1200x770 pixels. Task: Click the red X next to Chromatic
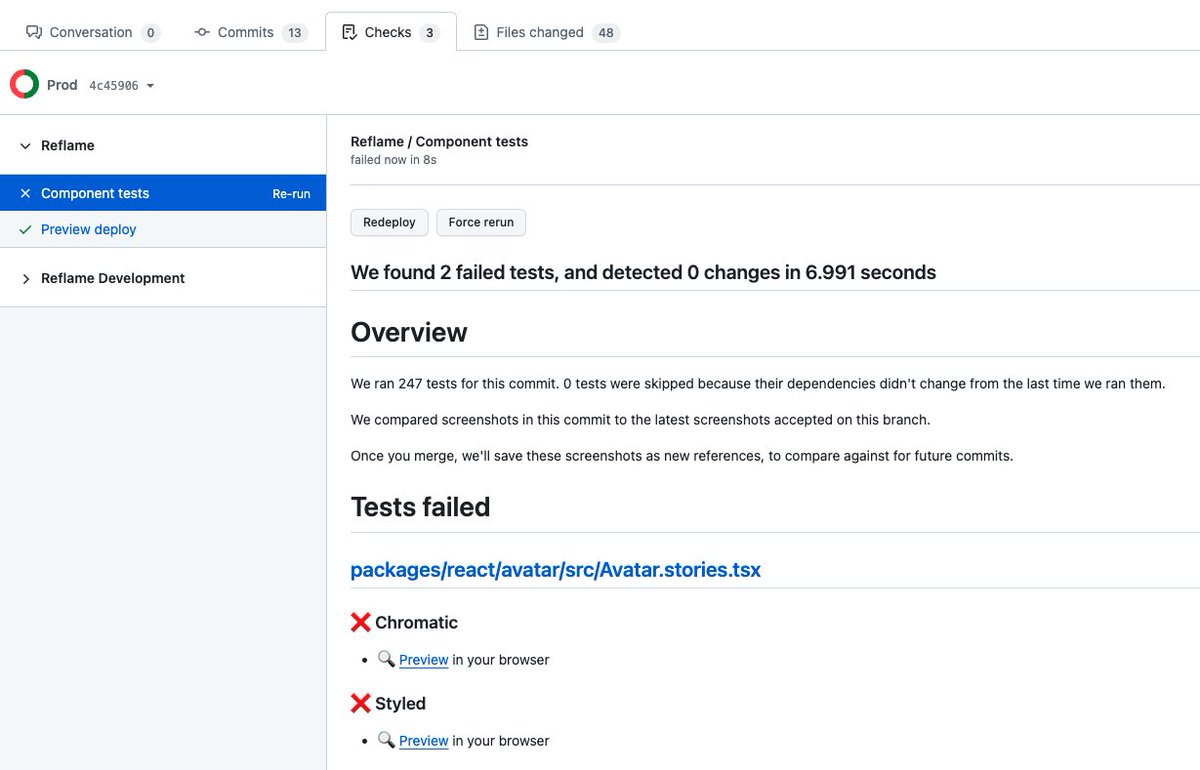(x=361, y=622)
